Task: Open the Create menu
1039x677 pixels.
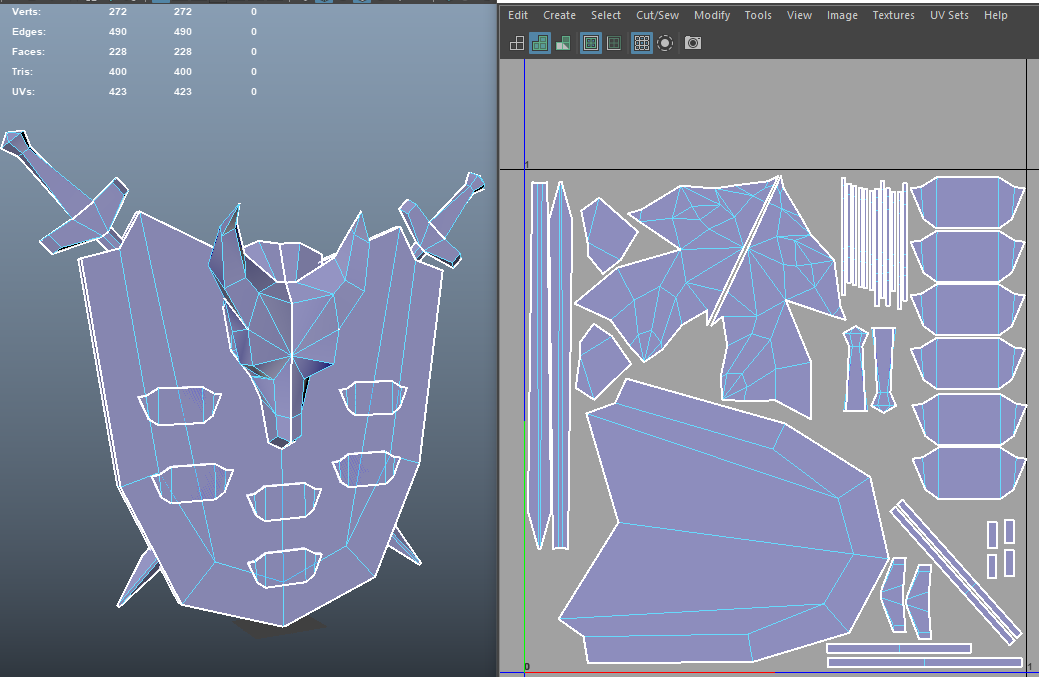Action: coord(559,15)
